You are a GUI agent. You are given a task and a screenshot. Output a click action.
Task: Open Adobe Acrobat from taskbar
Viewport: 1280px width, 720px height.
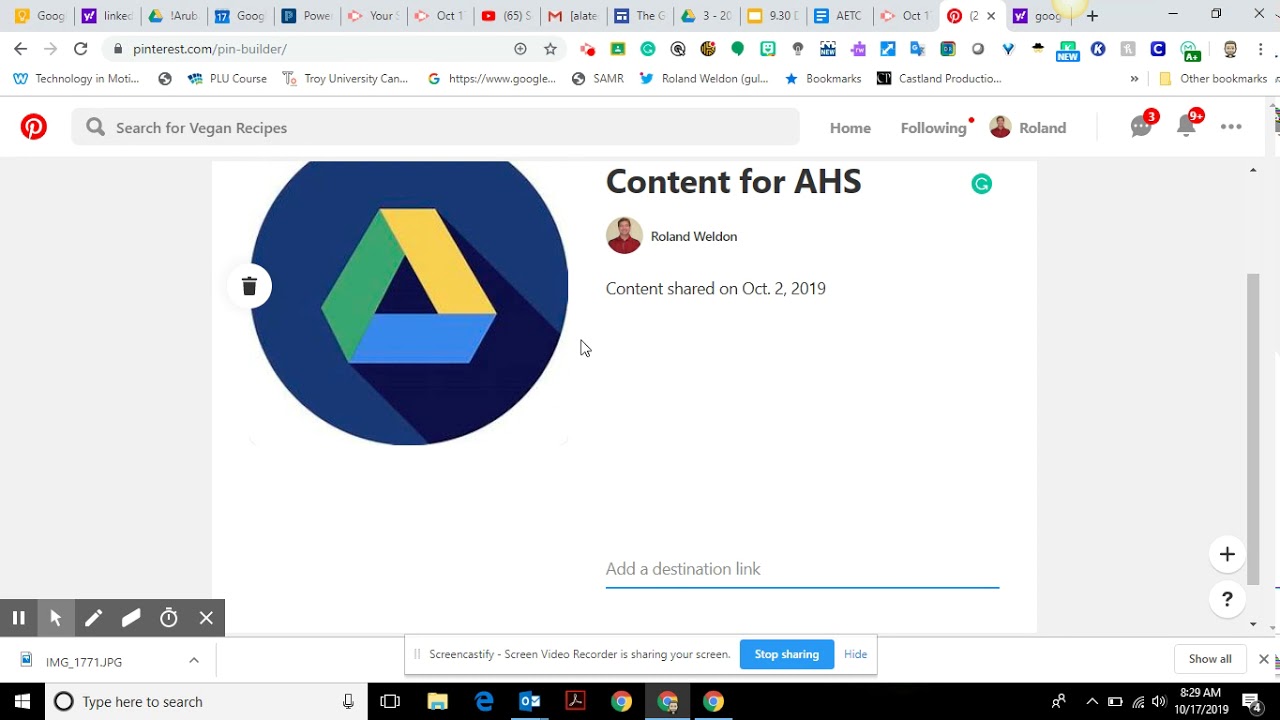tap(576, 702)
